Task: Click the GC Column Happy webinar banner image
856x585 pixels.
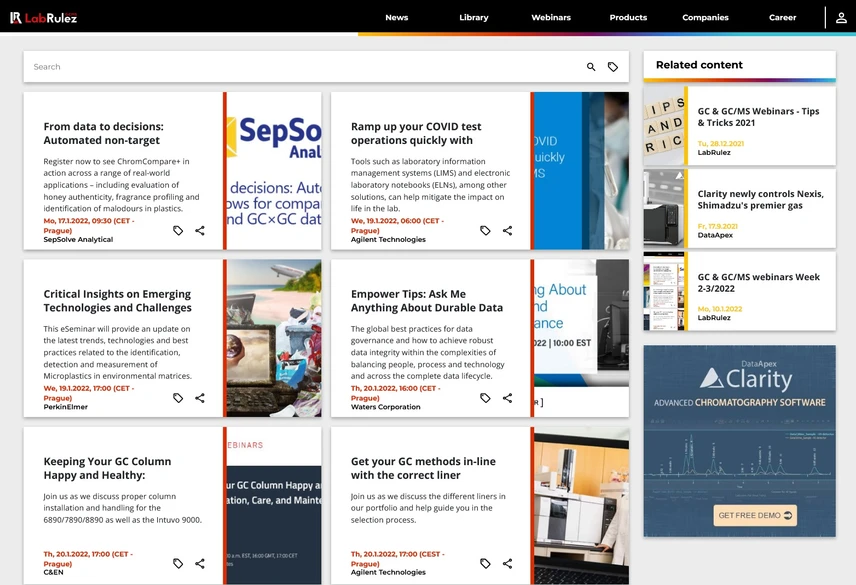Action: [x=274, y=506]
